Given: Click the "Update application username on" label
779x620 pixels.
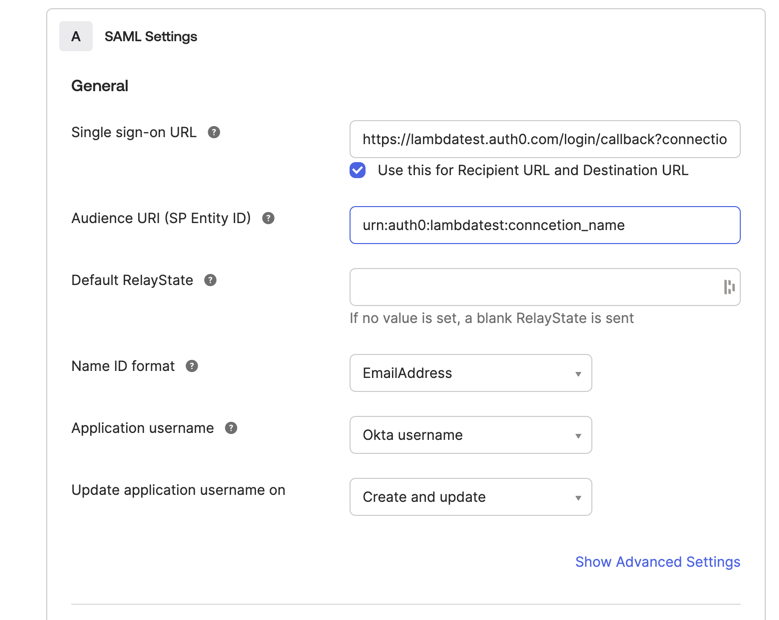Looking at the screenshot, I should click(x=178, y=490).
